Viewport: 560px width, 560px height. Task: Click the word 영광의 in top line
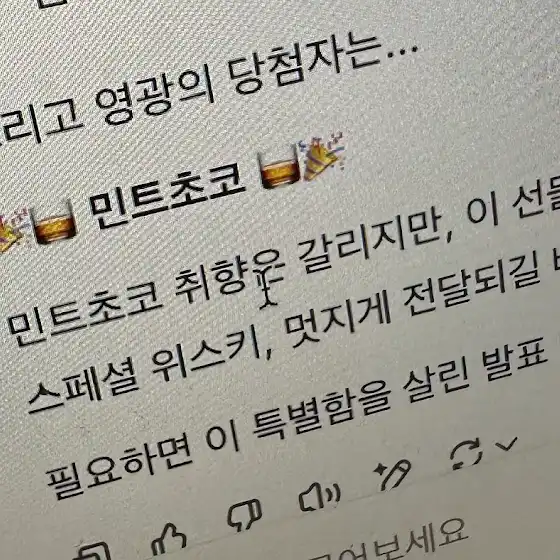[x=154, y=97]
